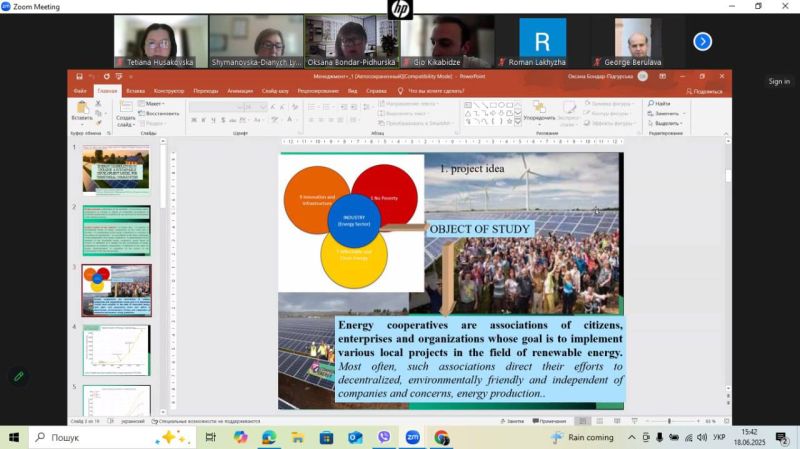Click the green annotation pencil icon
Viewport: 800px width, 449px height.
[x=18, y=377]
